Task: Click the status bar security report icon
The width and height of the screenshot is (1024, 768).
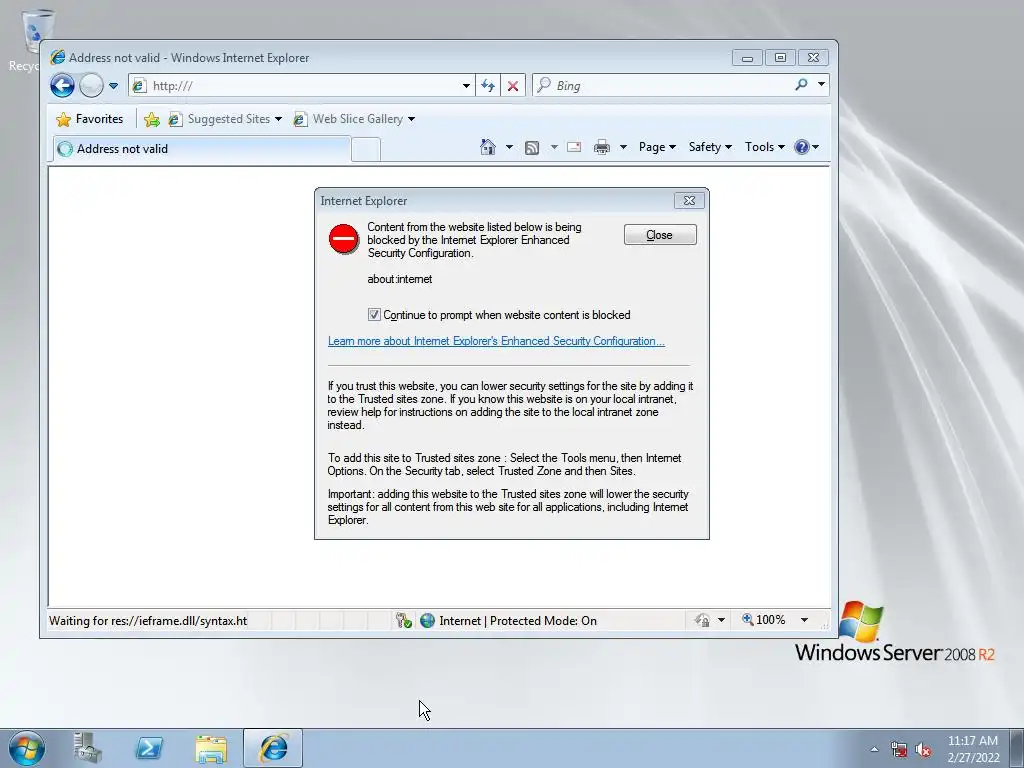Action: [404, 620]
